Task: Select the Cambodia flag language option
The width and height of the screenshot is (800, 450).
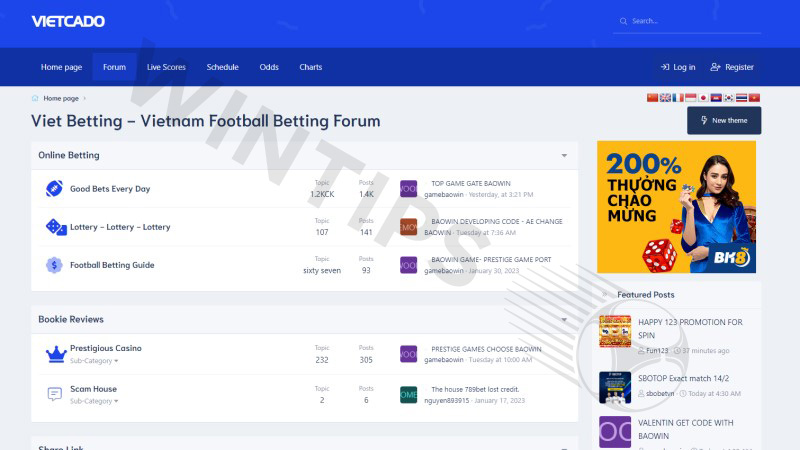Action: (716, 98)
